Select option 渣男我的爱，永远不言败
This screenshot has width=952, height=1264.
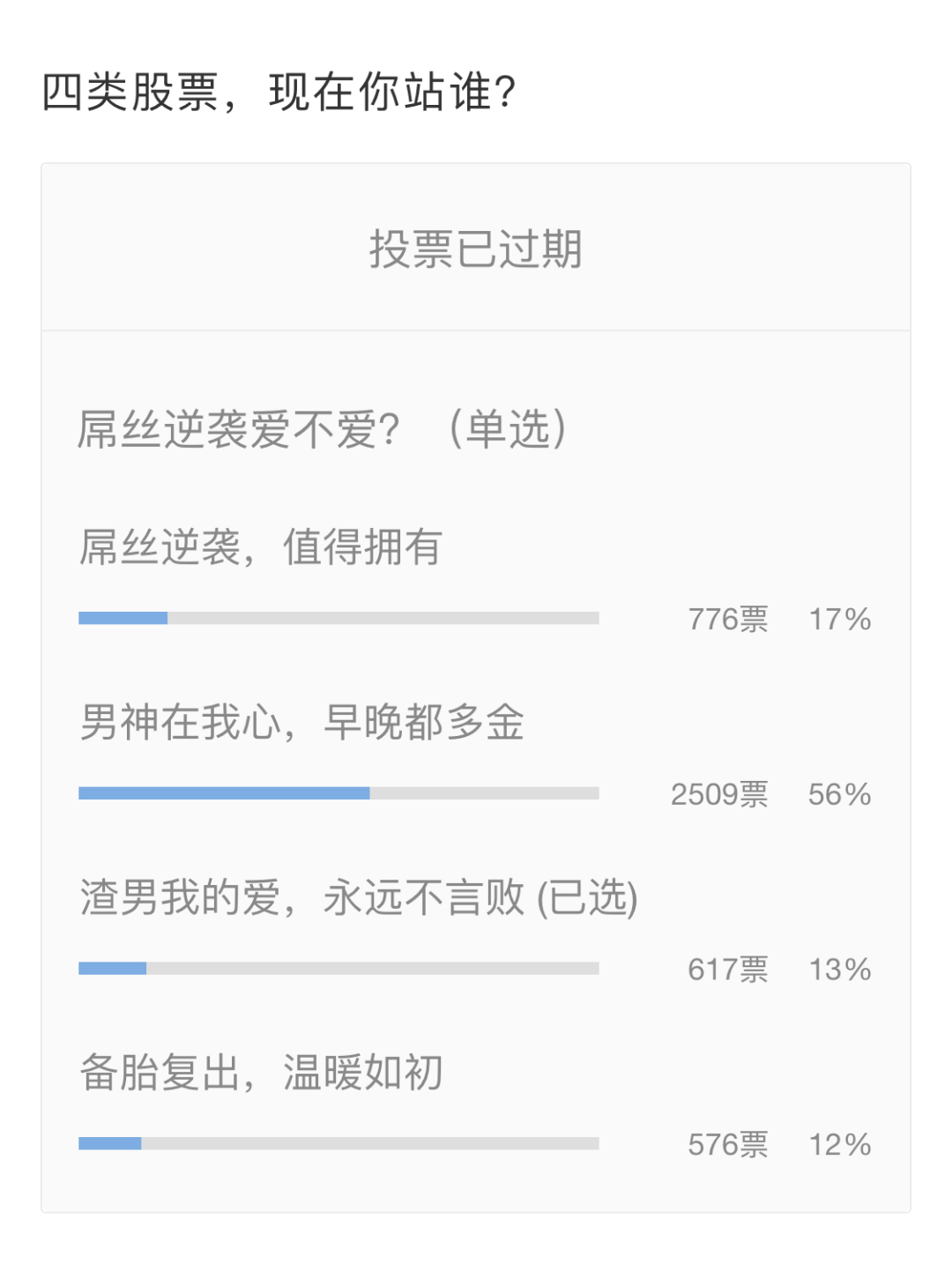tap(300, 898)
